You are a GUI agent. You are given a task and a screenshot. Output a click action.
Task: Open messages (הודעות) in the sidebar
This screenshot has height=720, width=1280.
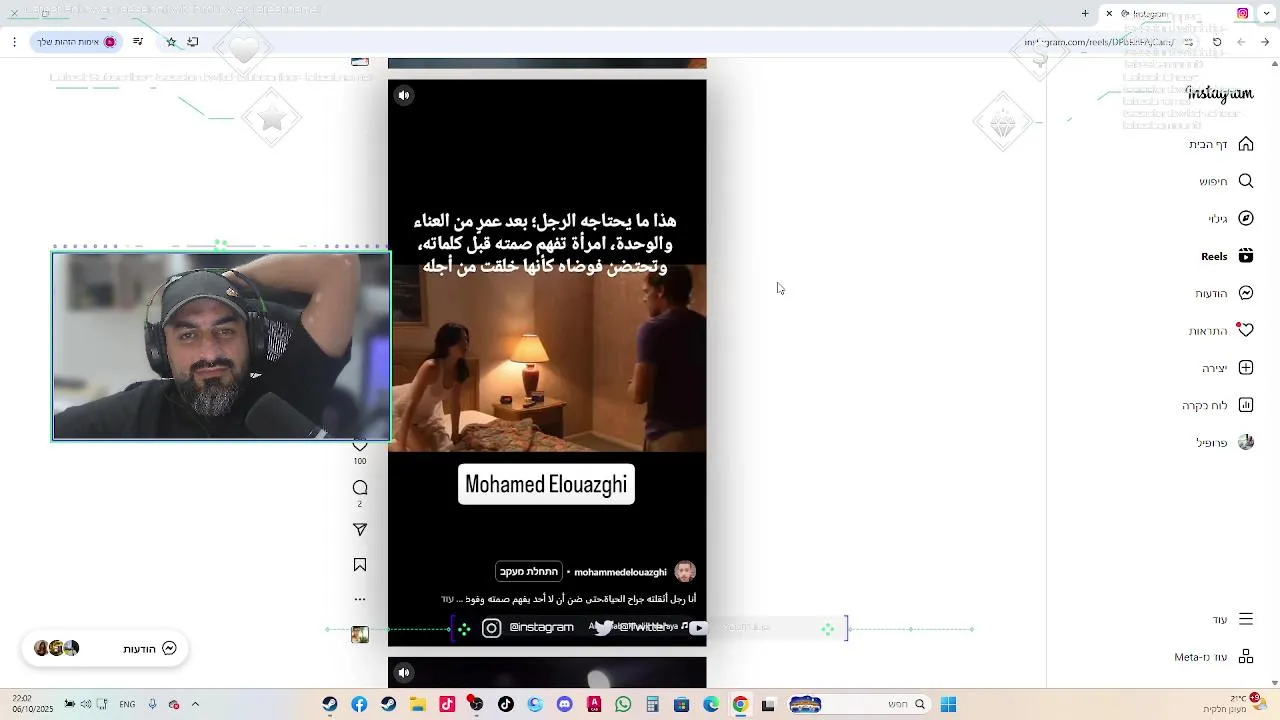[1224, 293]
